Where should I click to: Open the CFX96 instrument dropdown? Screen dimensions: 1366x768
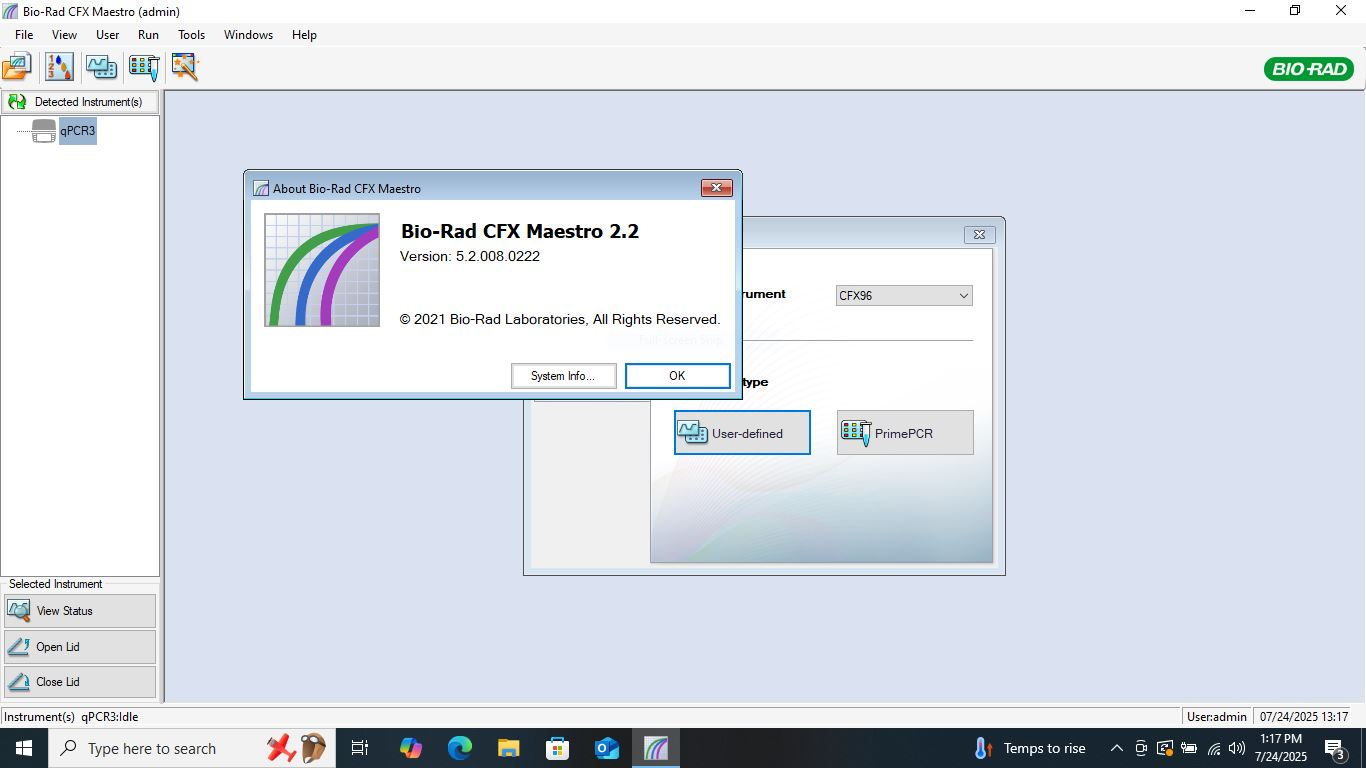(904, 296)
